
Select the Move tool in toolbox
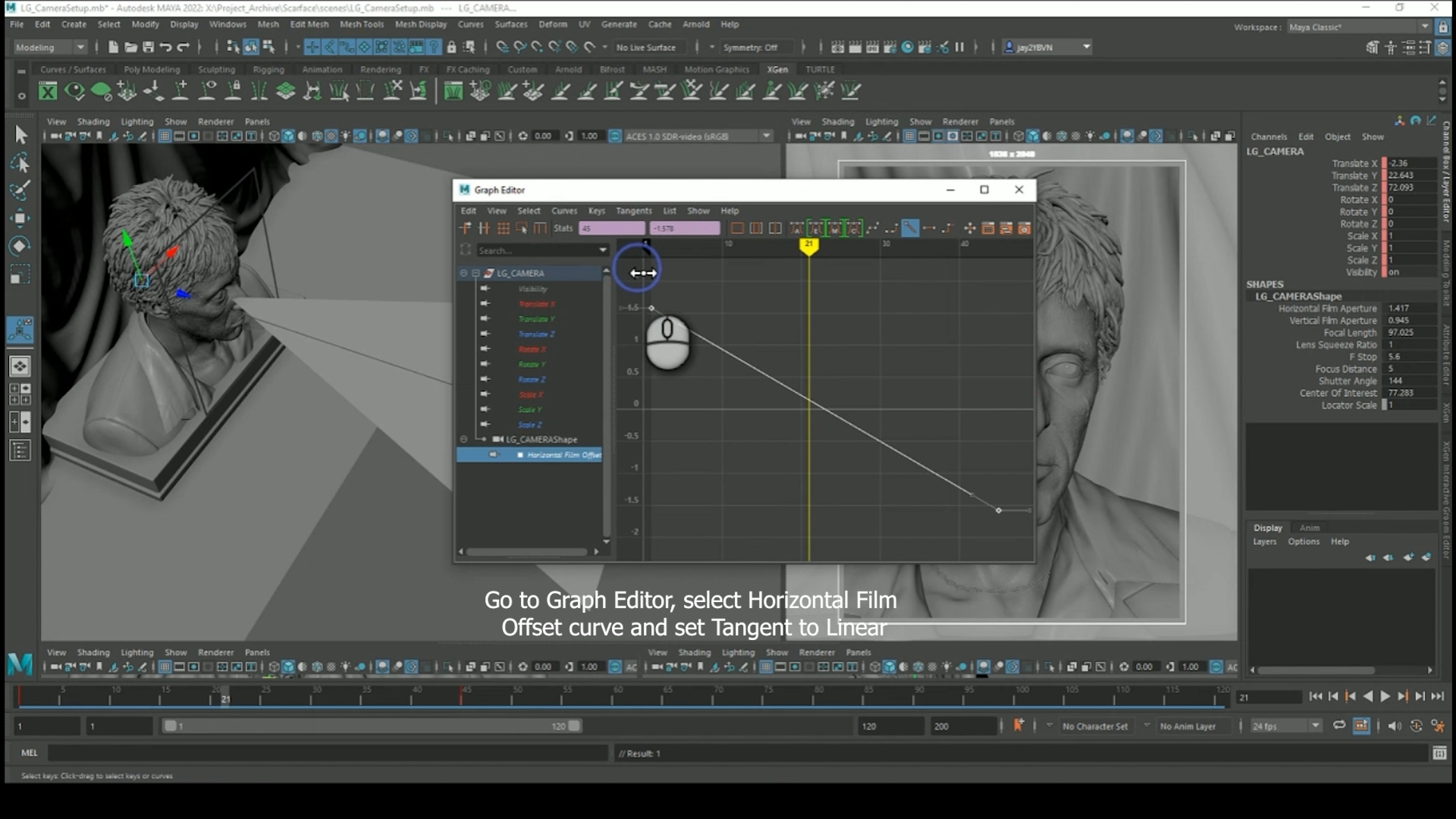(20, 218)
